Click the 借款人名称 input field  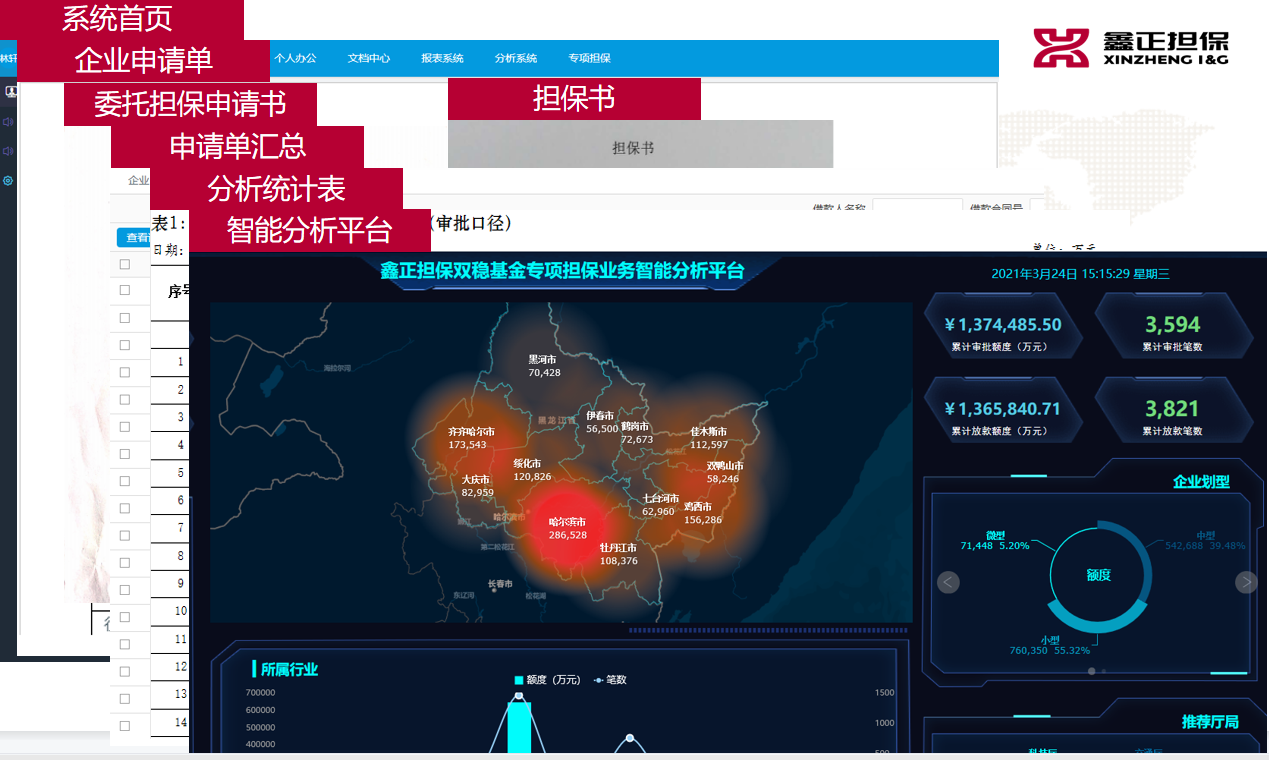coord(916,207)
